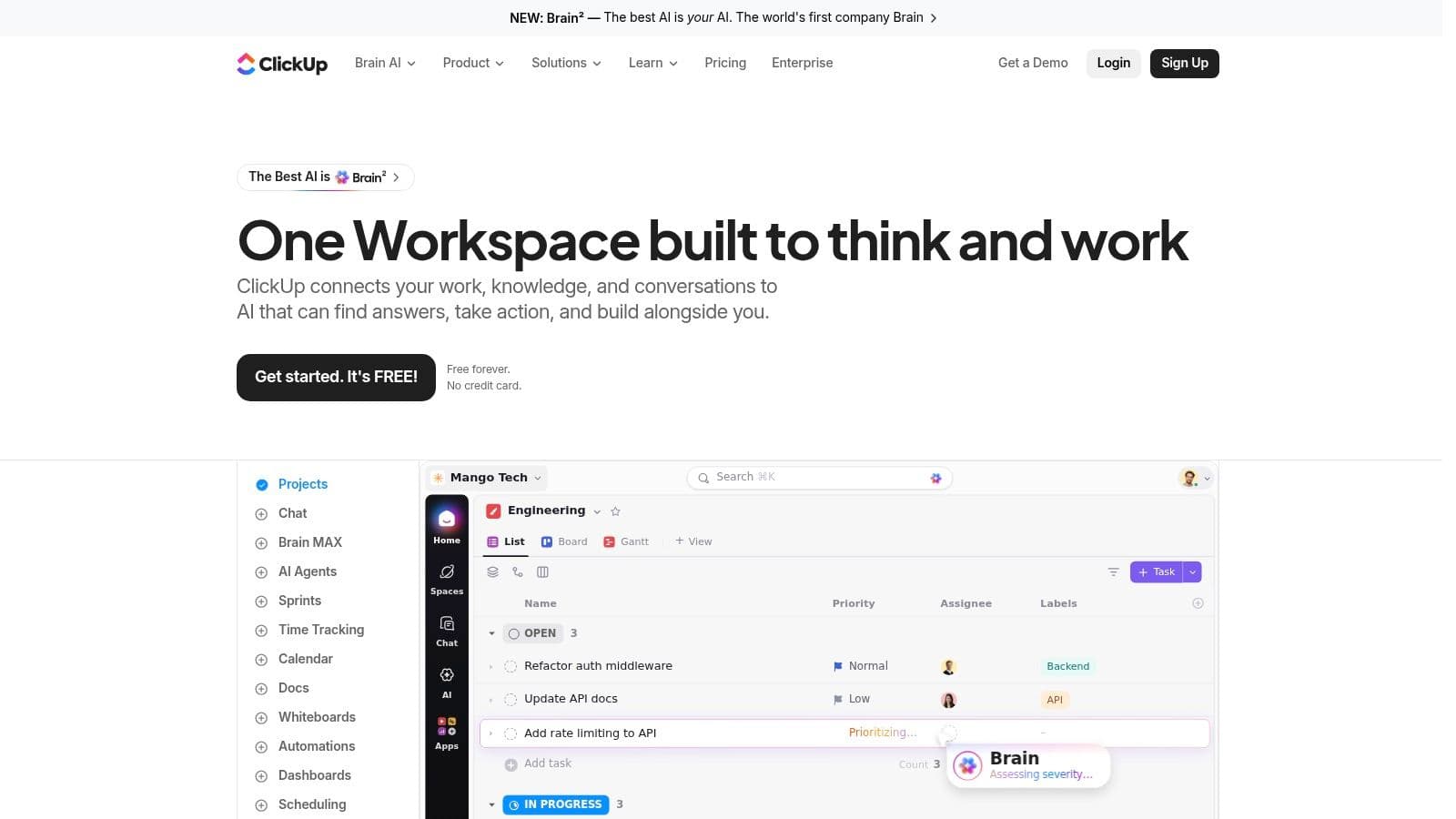
Task: Click the plus icon next to Time Tracking
Action: click(261, 631)
